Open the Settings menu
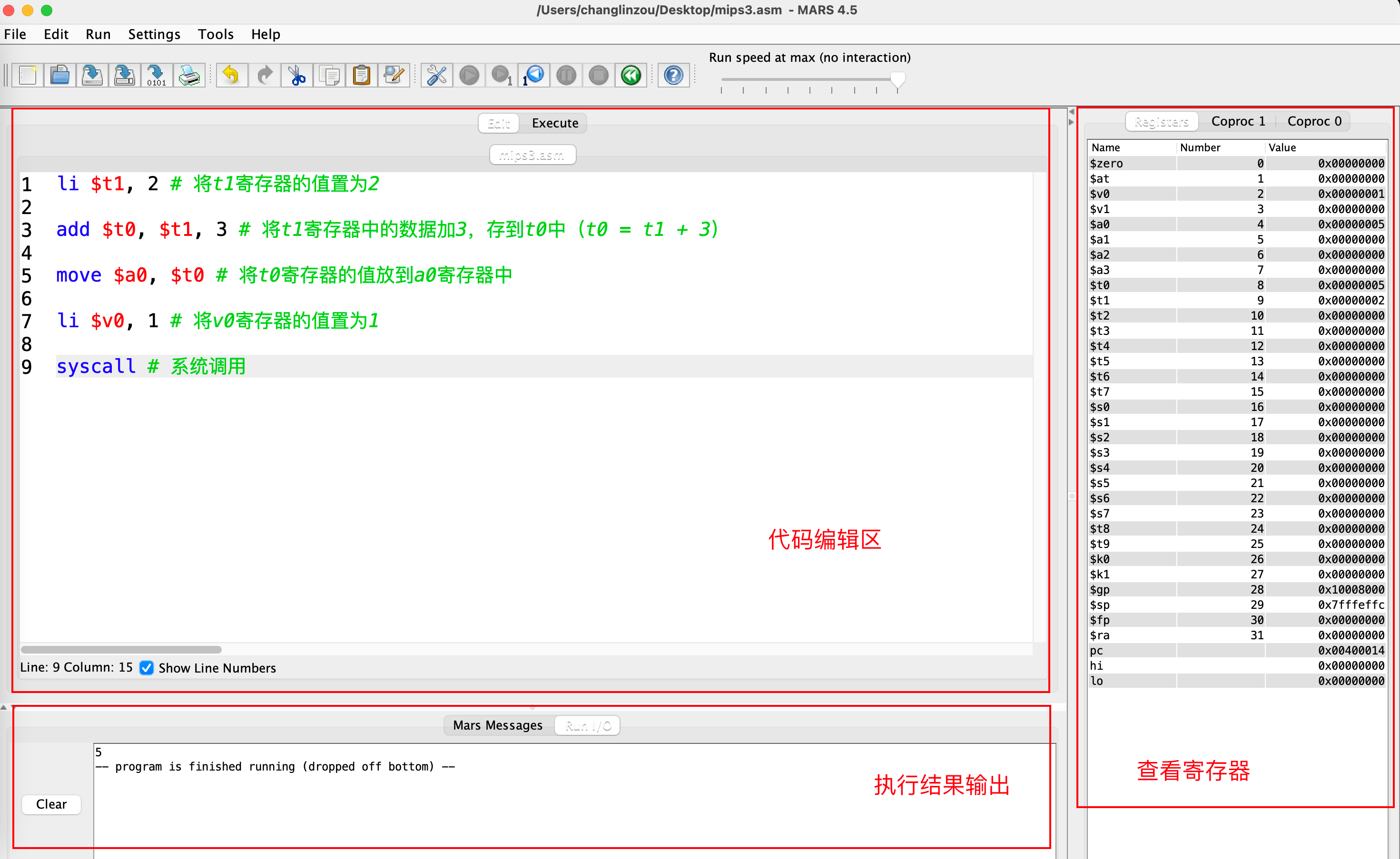The height and width of the screenshot is (859, 1400). [x=154, y=34]
